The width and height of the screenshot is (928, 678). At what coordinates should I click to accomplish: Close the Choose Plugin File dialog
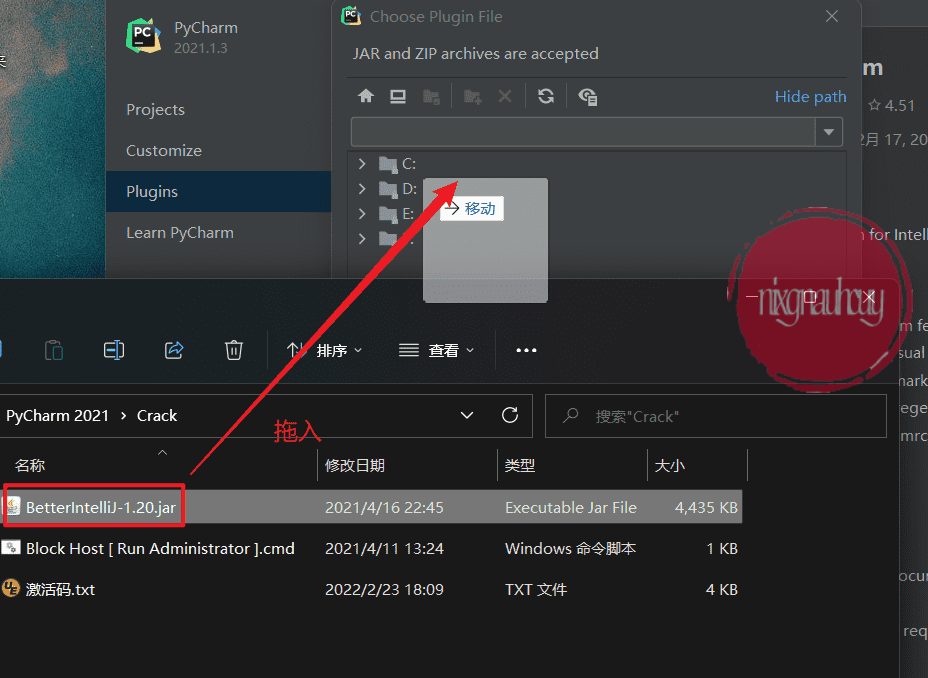(832, 17)
